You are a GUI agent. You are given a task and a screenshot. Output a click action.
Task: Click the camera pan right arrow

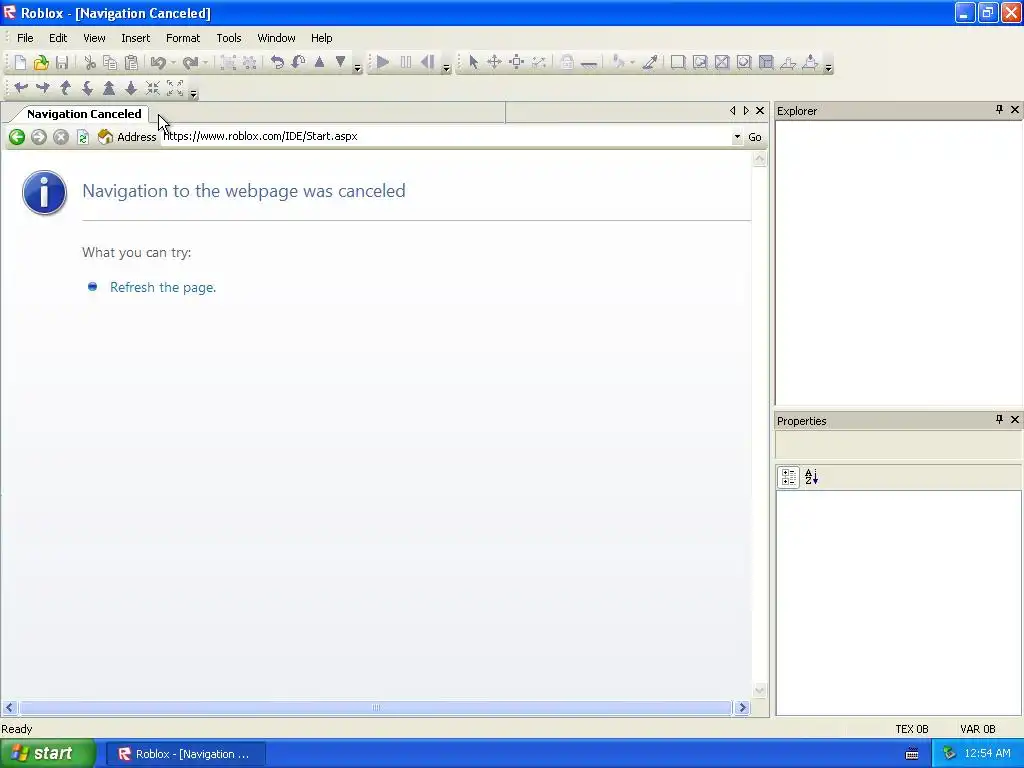coord(43,88)
